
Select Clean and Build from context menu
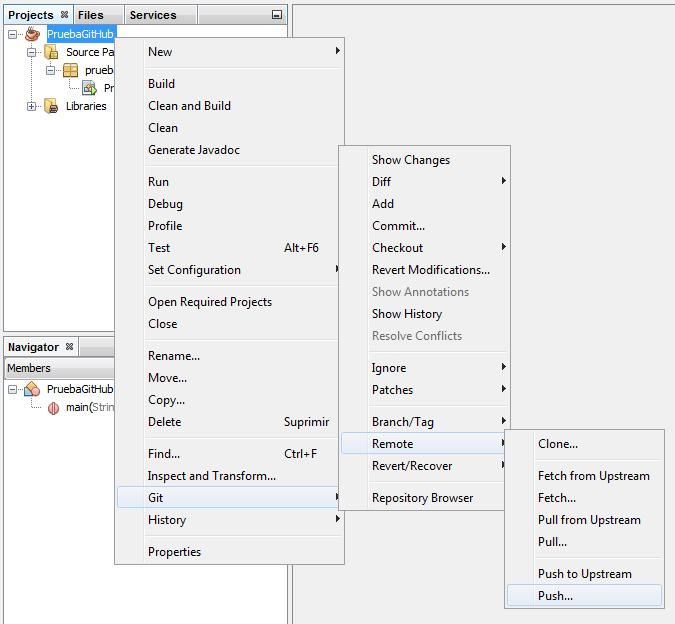pyautogui.click(x=189, y=106)
